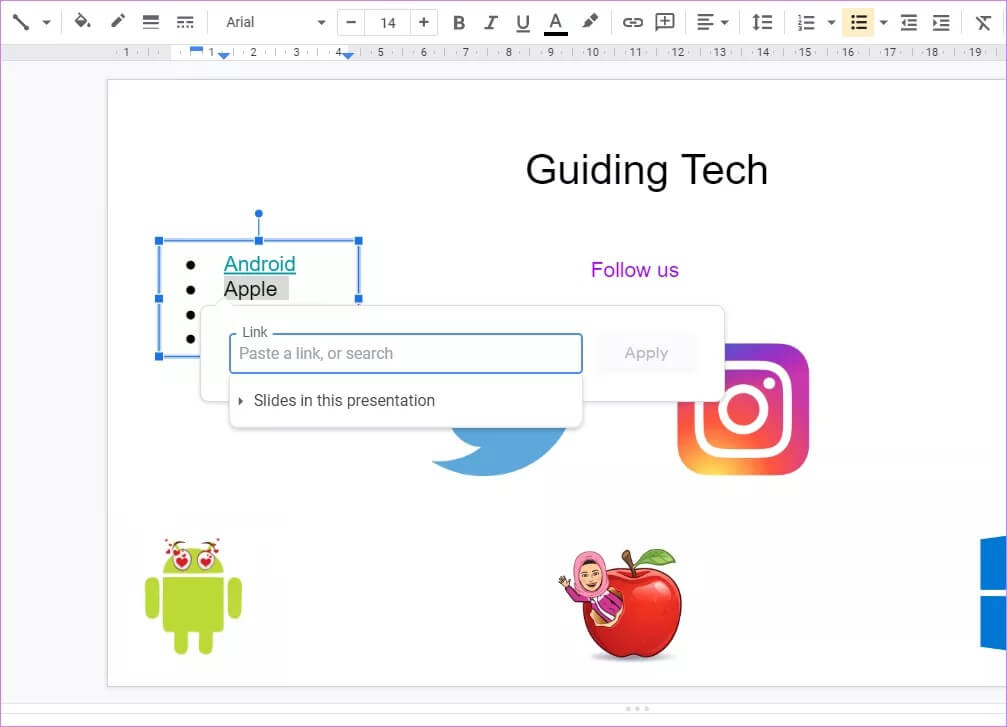Open the bulleted list style dropdown arrow
Image resolution: width=1007 pixels, height=727 pixels.
(x=884, y=22)
